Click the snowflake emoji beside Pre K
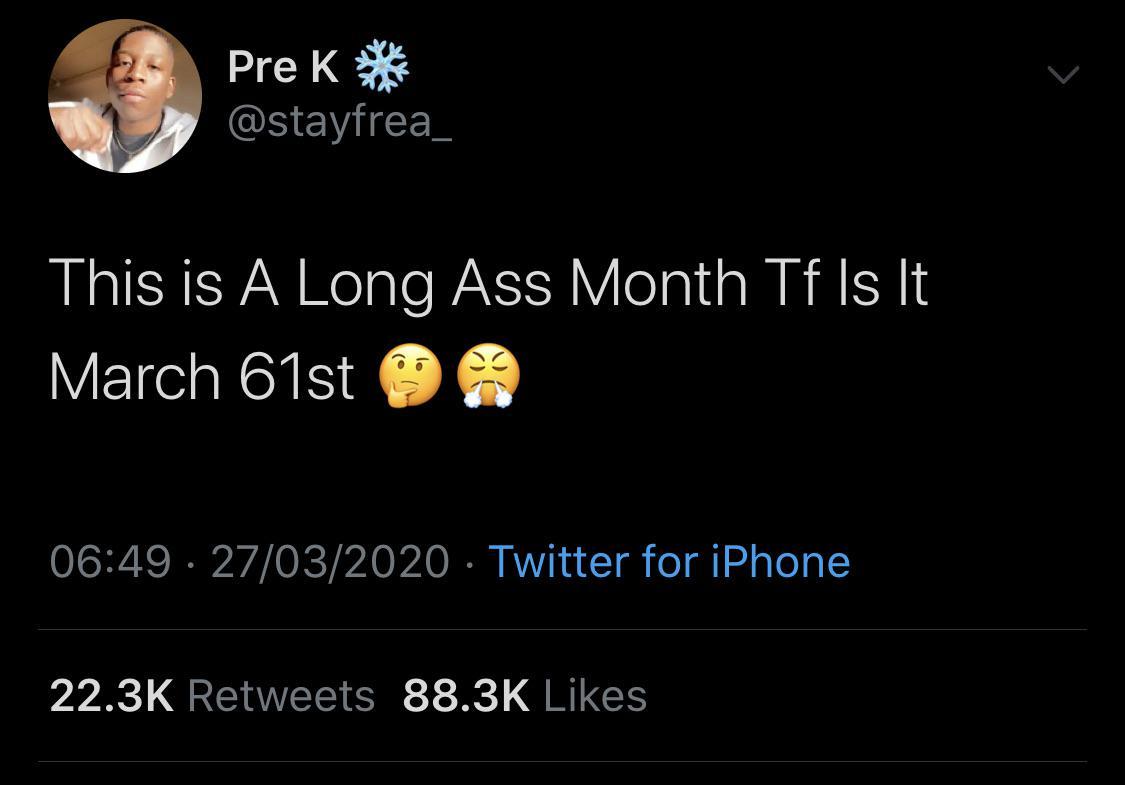The height and width of the screenshot is (785, 1125). (381, 67)
